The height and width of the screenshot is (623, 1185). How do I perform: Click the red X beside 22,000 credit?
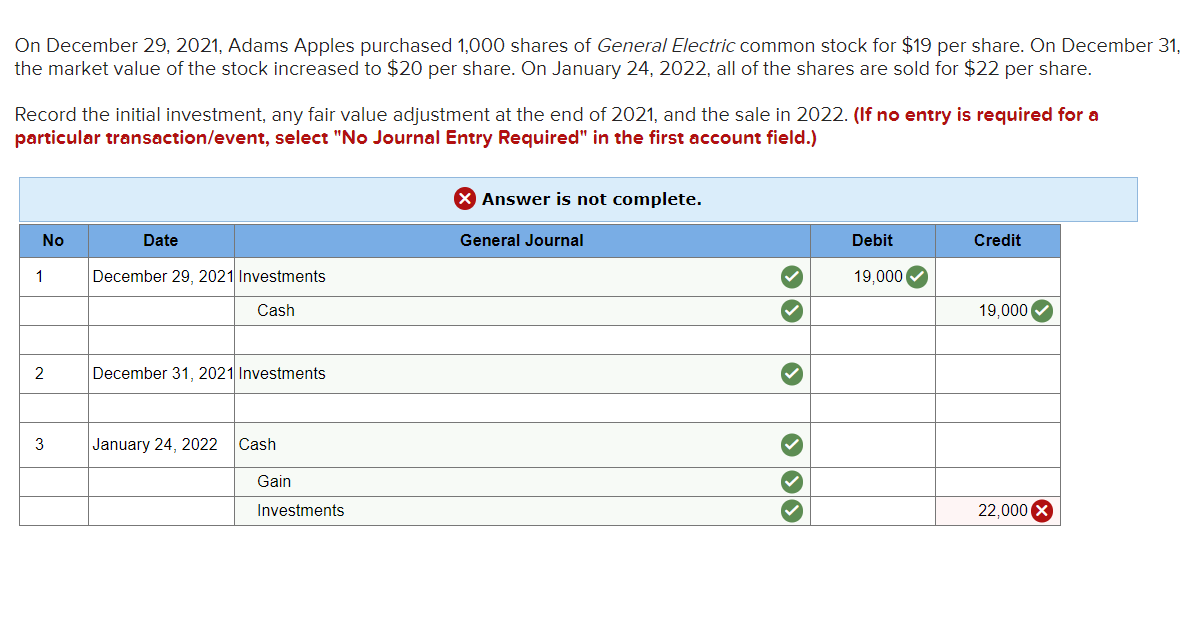click(x=1041, y=511)
